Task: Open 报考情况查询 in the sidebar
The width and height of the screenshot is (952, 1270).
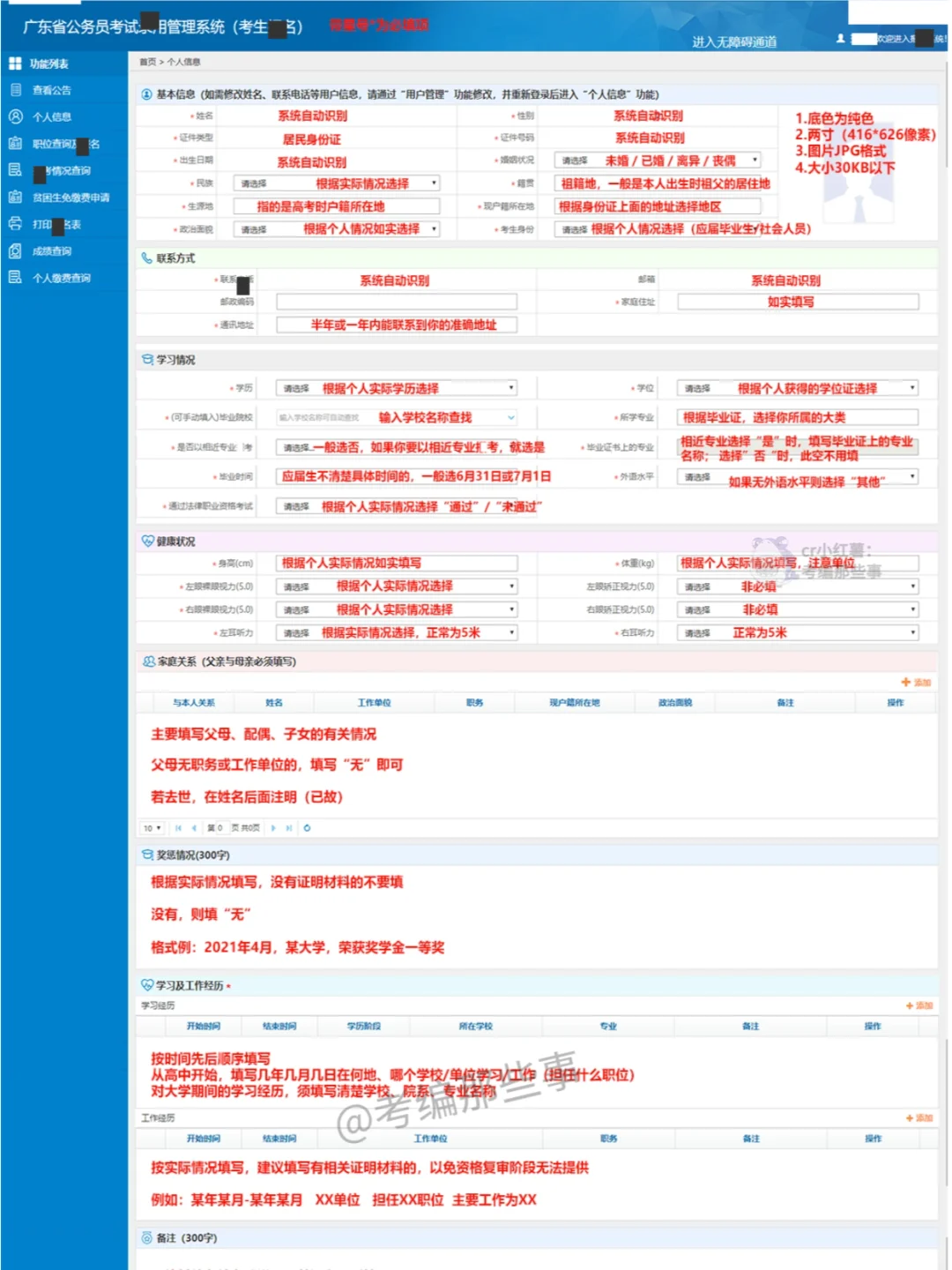Action: click(62, 171)
